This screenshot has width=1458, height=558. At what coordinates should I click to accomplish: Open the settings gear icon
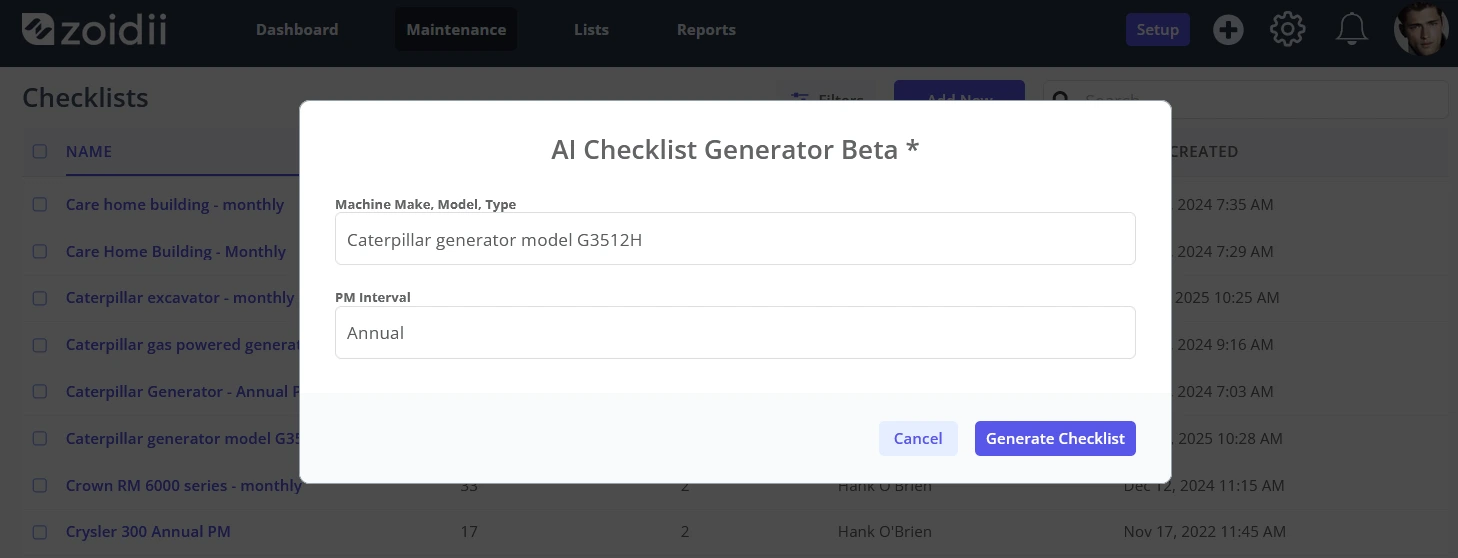[1288, 30]
